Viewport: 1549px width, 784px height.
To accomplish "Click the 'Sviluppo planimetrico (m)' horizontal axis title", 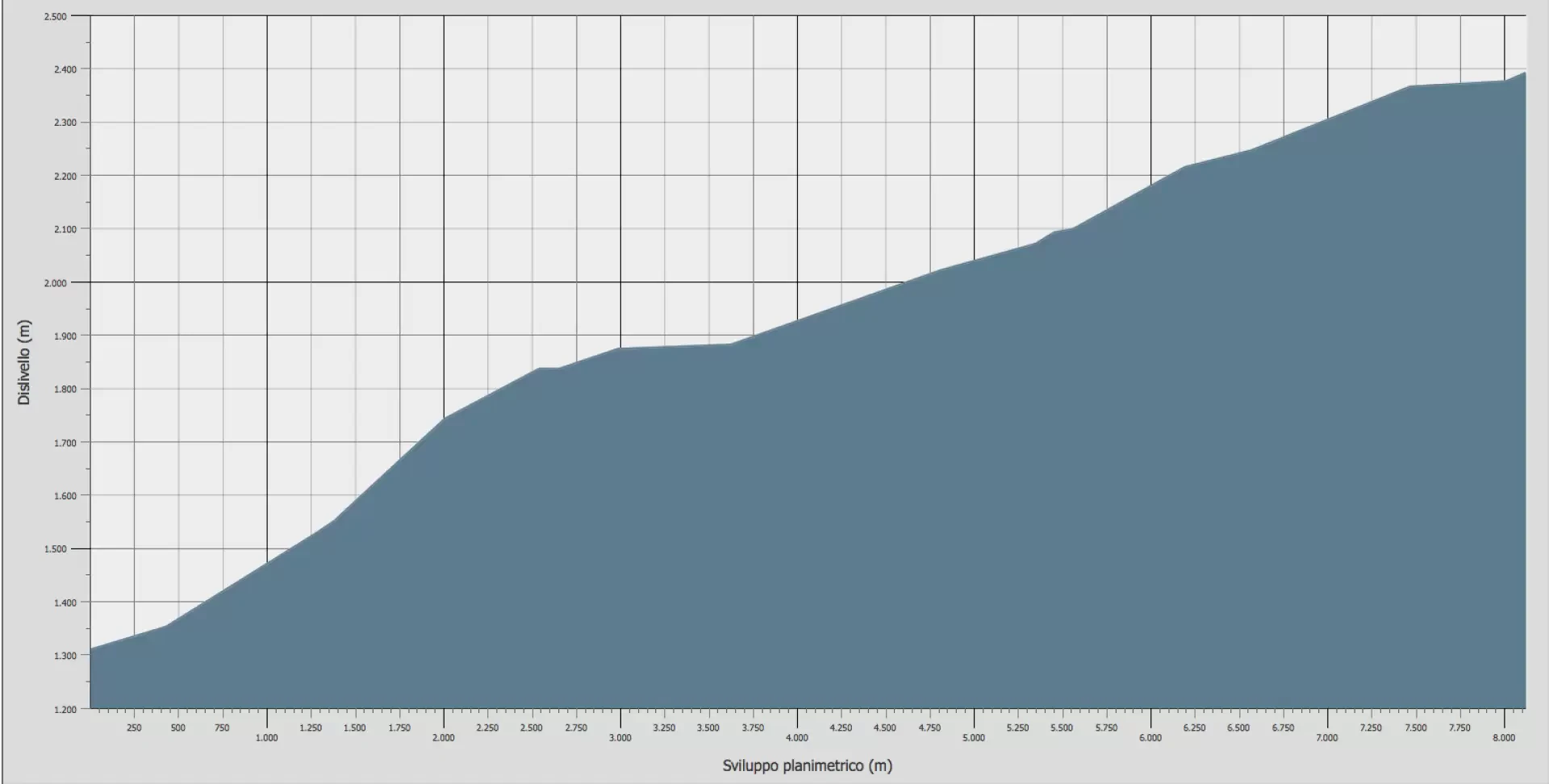I will pos(808,765).
